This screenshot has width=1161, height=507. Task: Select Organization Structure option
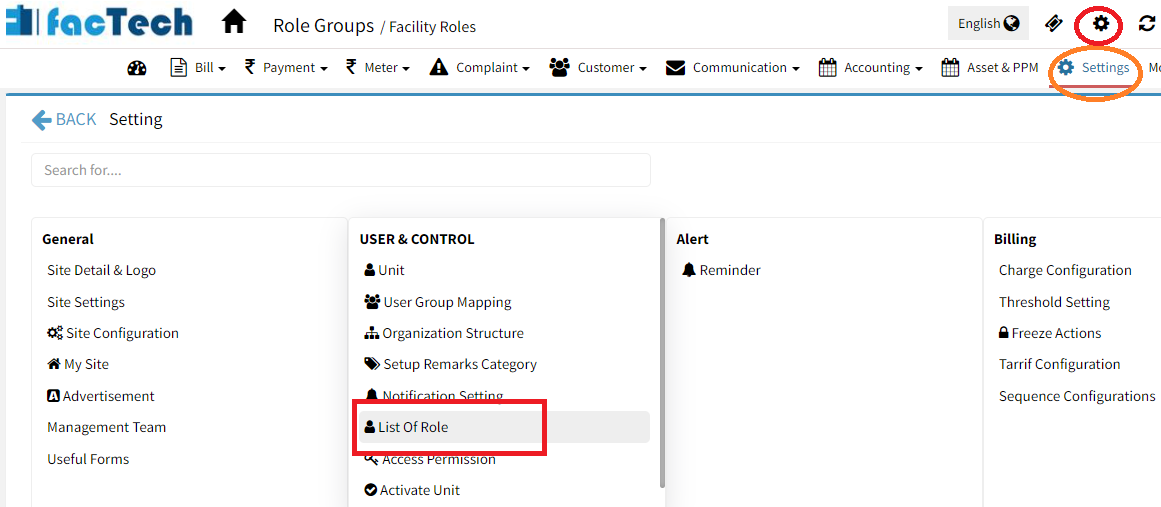[x=444, y=333]
